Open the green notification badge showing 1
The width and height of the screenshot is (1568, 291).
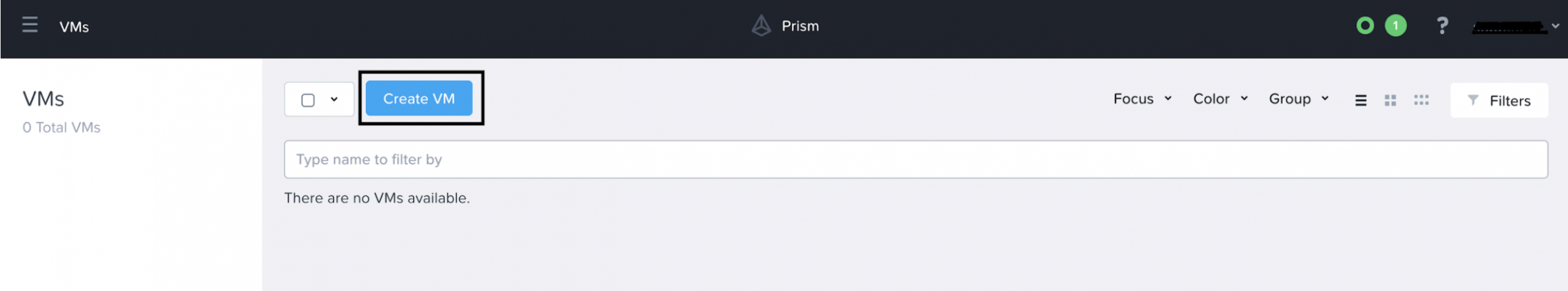[1395, 26]
